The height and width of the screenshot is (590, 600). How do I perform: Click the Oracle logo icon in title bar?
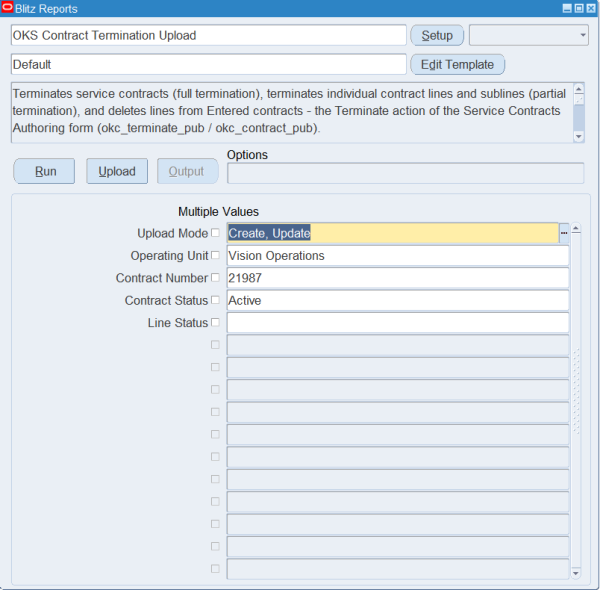click(x=7, y=8)
